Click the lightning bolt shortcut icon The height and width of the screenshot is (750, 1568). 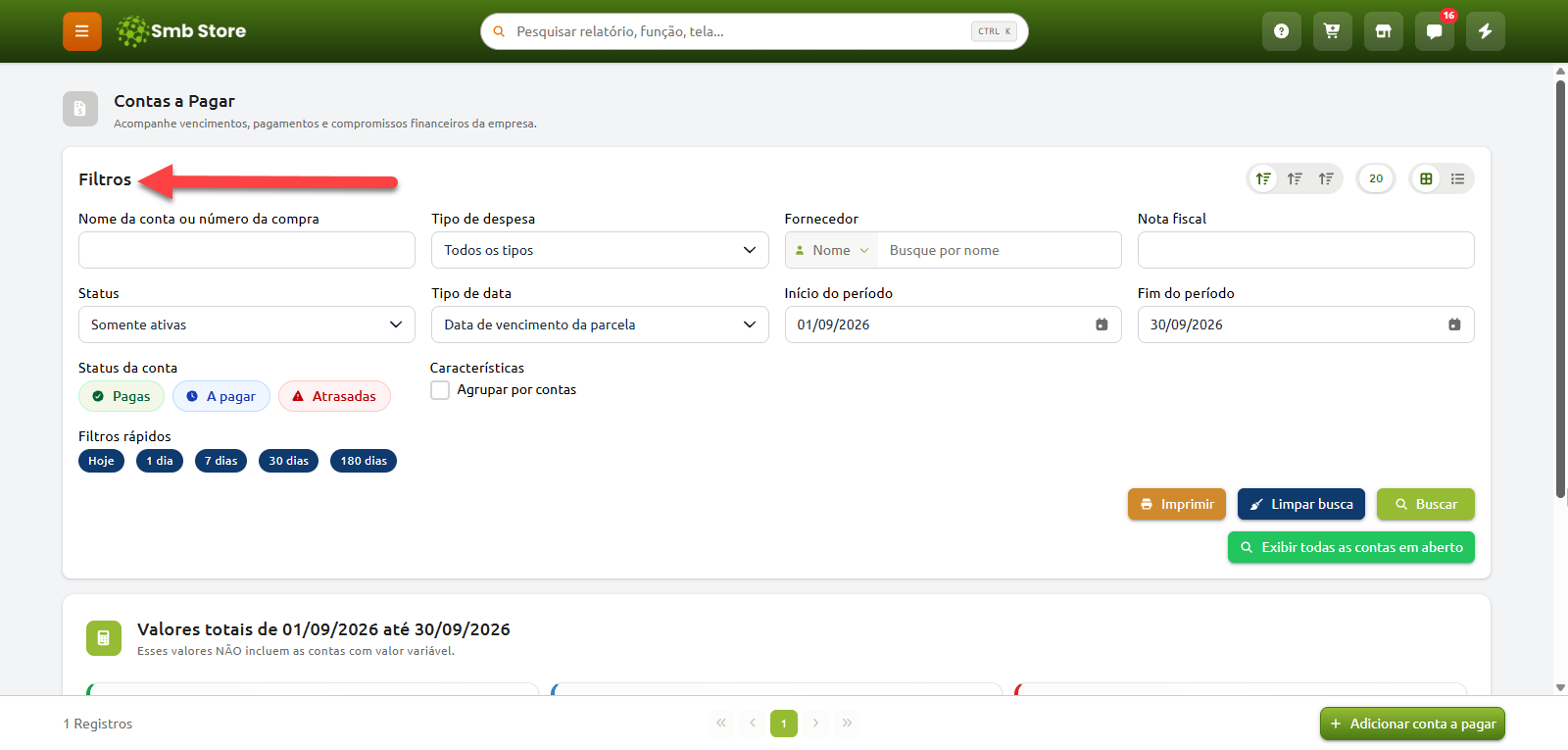1486,31
